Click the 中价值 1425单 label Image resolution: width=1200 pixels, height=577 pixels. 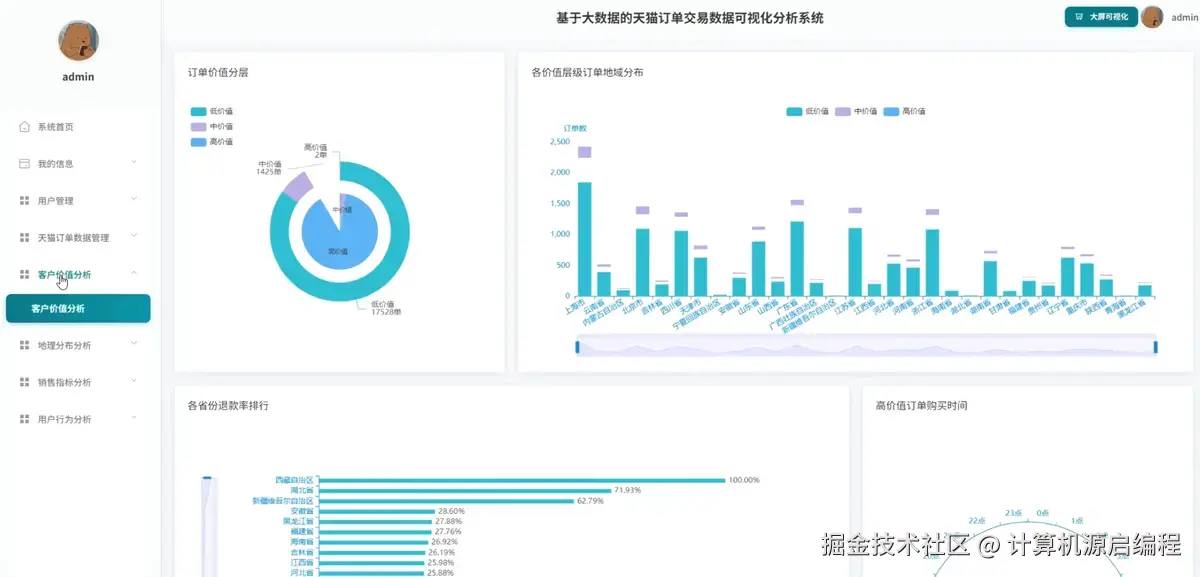(x=269, y=167)
